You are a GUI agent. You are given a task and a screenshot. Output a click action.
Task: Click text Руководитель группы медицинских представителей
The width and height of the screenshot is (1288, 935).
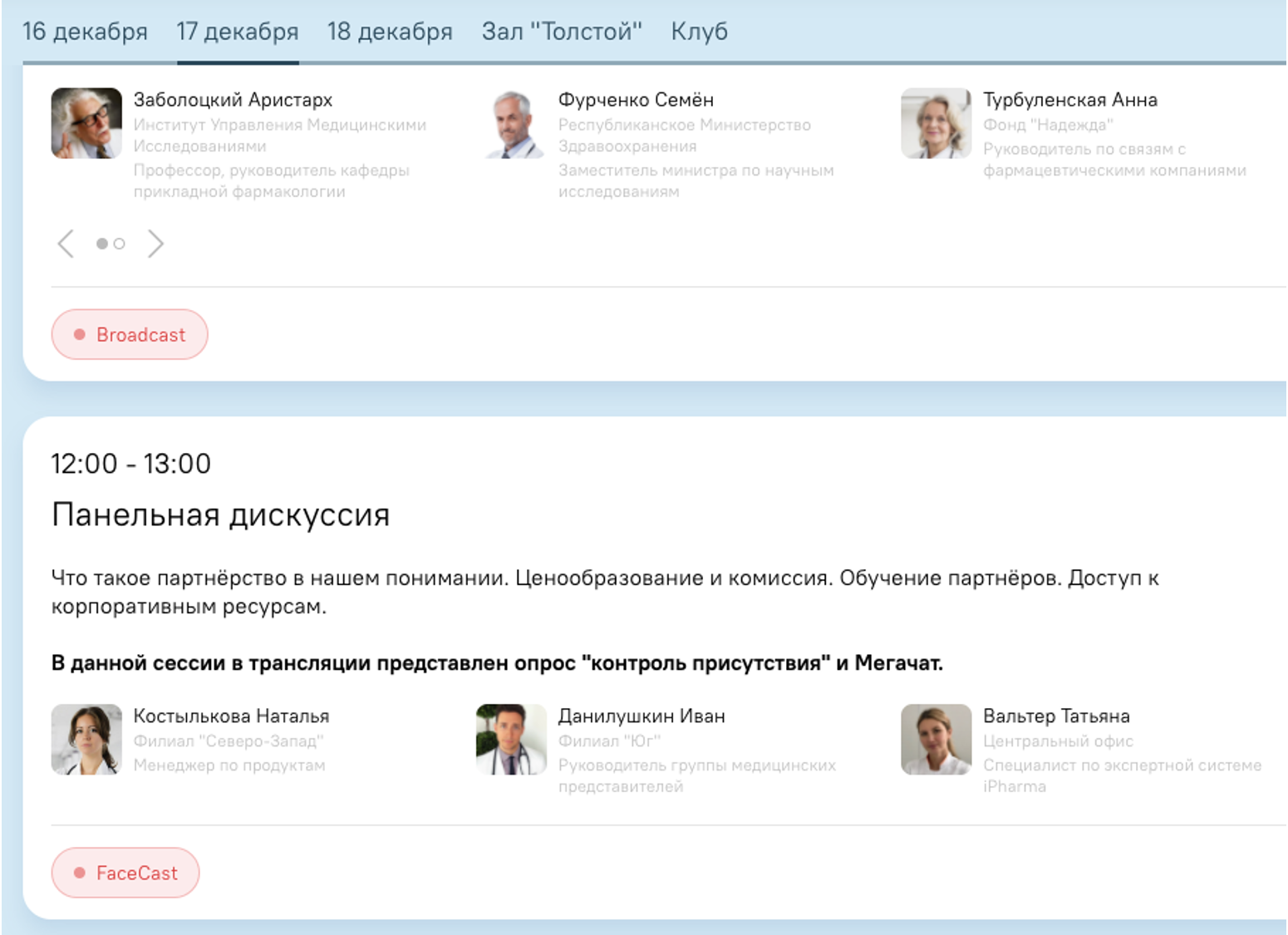point(697,775)
